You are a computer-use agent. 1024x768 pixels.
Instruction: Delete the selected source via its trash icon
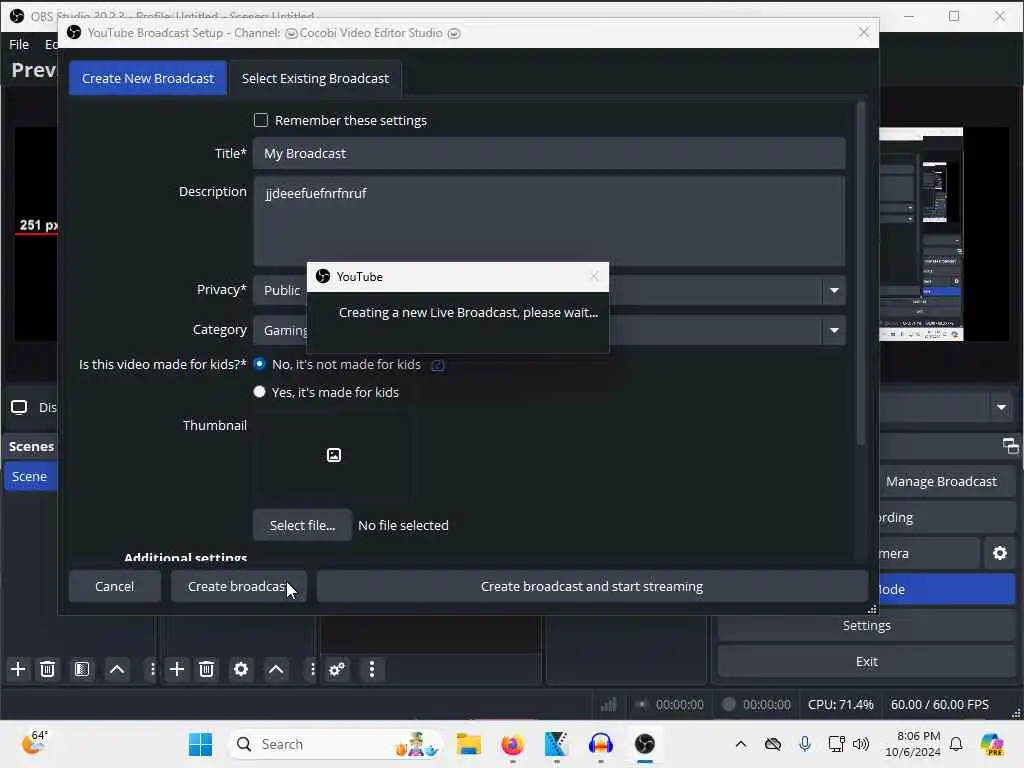(x=206, y=669)
